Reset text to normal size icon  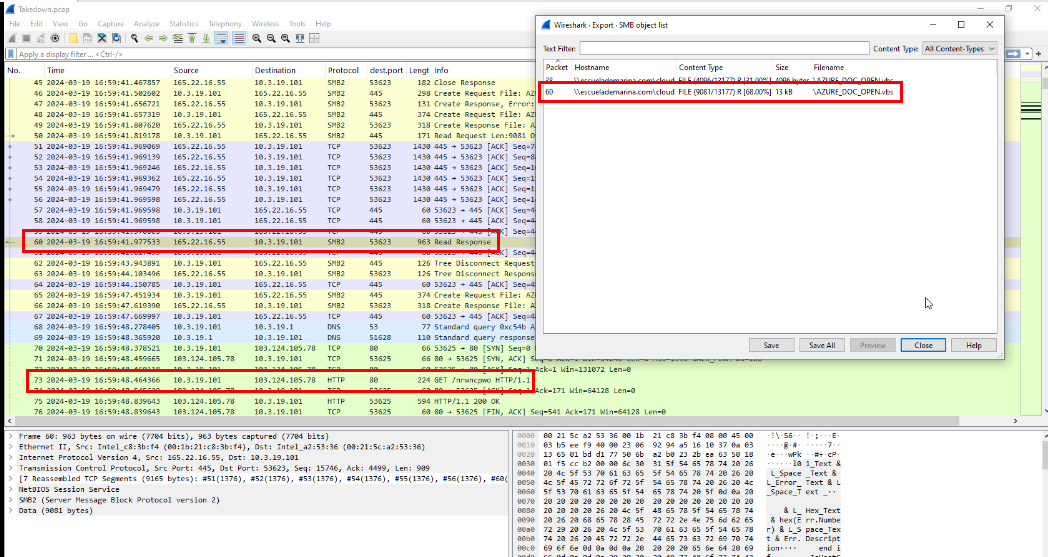click(285, 39)
